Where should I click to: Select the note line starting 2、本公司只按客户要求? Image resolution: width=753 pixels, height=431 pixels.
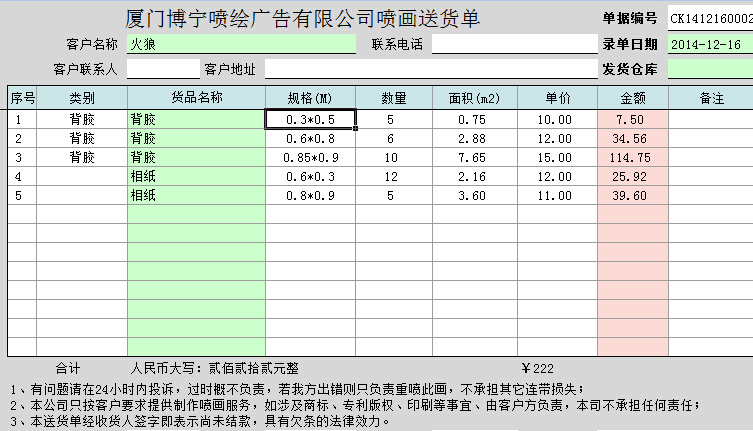click(355, 405)
